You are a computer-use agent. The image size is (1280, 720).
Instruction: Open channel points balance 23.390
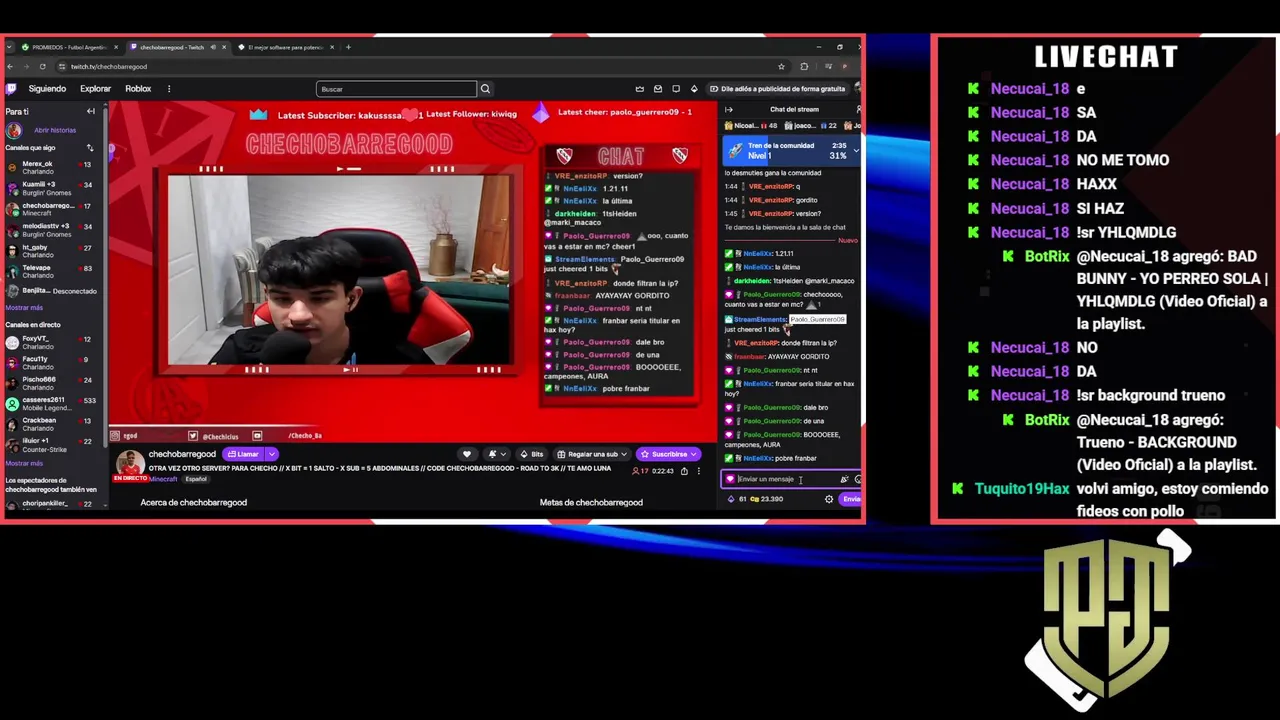(x=767, y=499)
